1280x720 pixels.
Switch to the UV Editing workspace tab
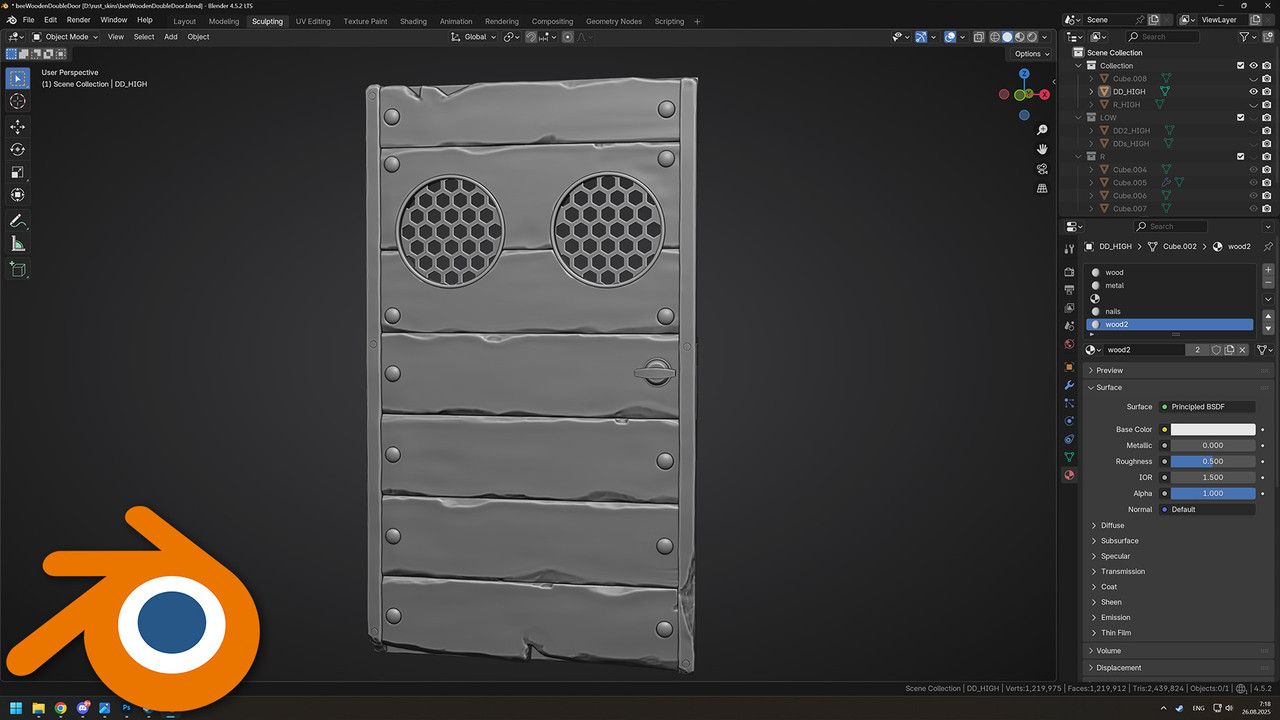[313, 21]
